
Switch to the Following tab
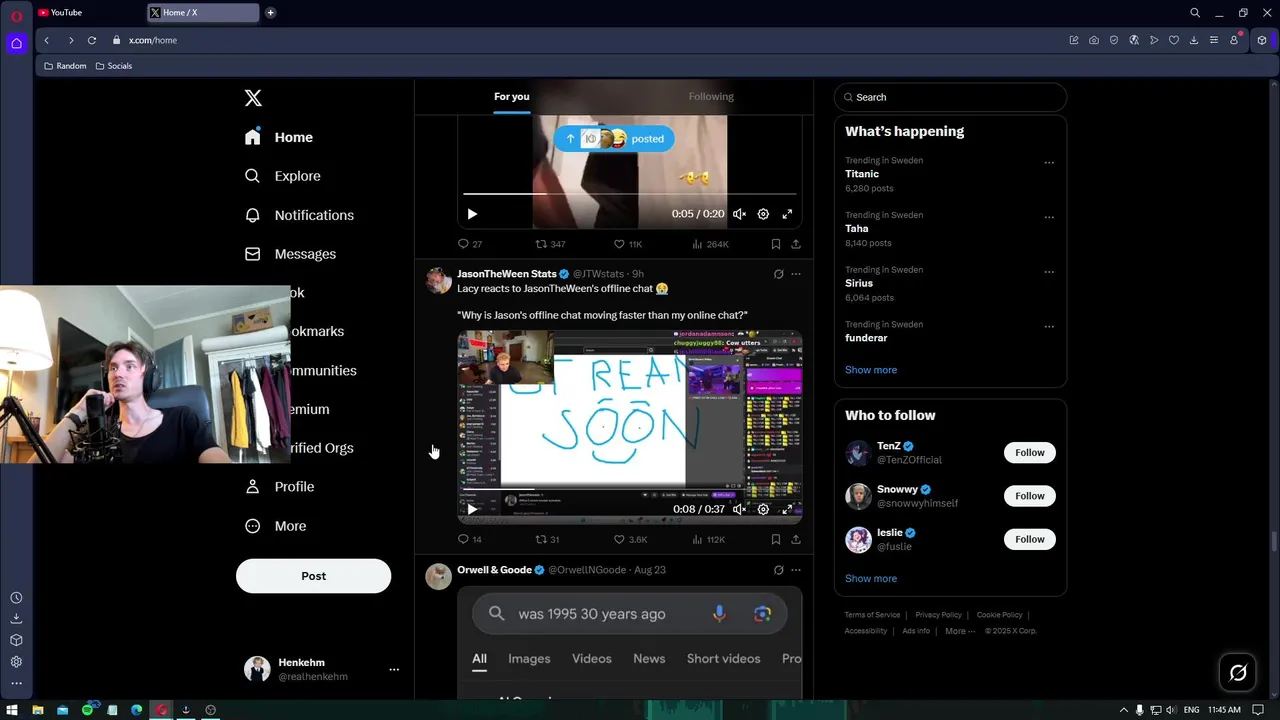tap(711, 97)
